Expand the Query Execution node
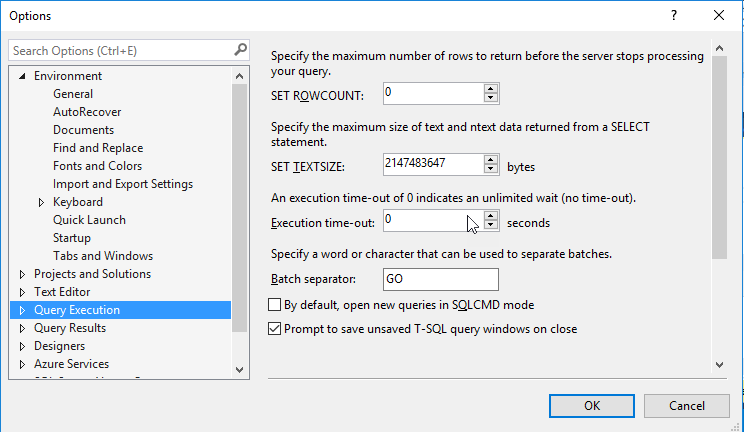 tap(23, 310)
